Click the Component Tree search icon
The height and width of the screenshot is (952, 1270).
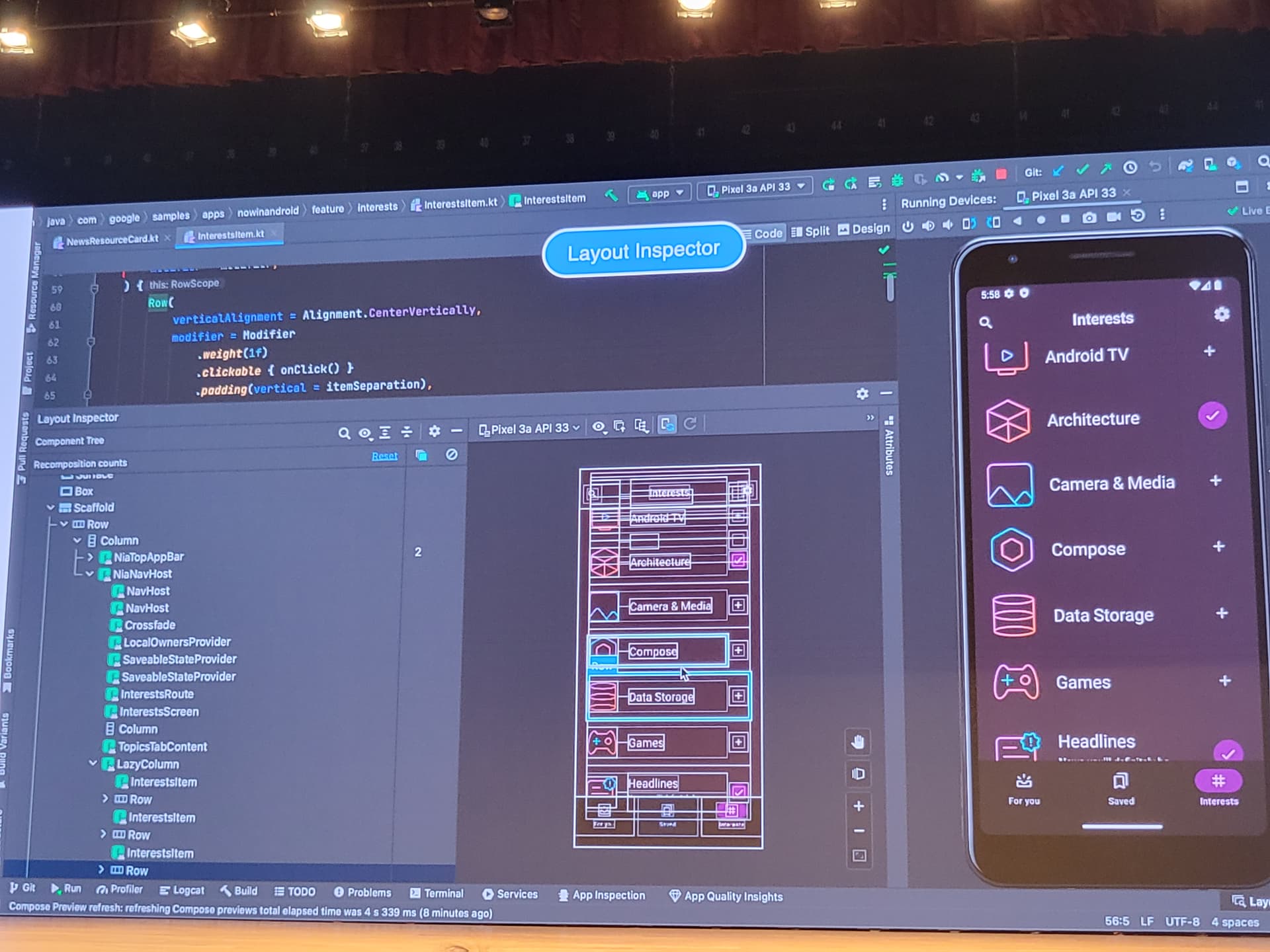click(344, 434)
